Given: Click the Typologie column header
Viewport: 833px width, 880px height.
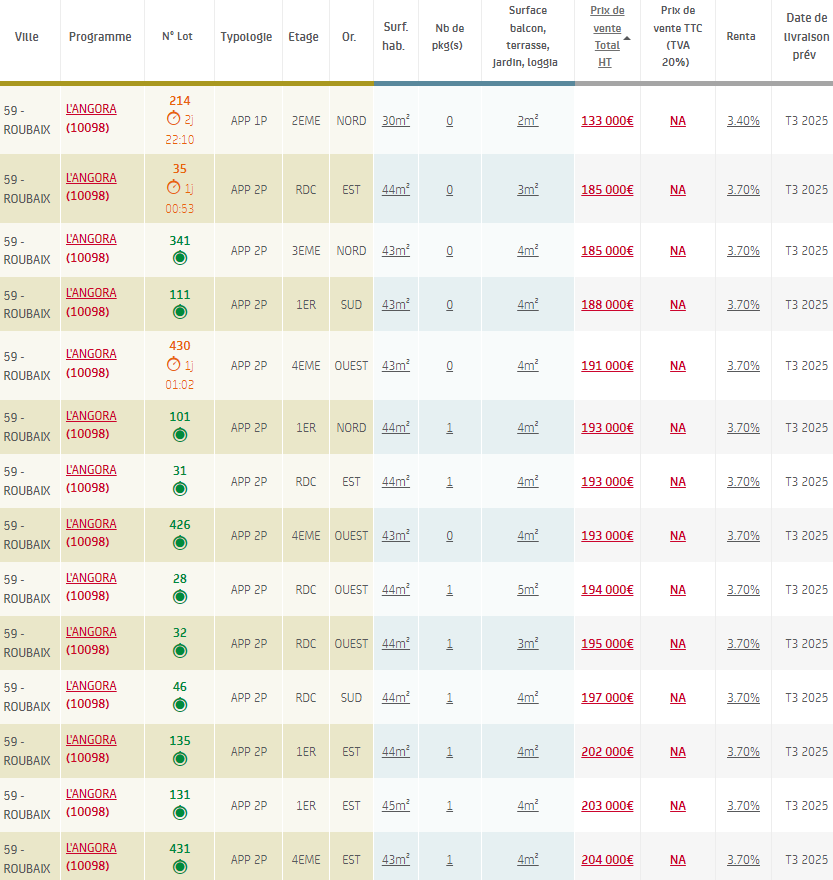Looking at the screenshot, I should [x=246, y=37].
